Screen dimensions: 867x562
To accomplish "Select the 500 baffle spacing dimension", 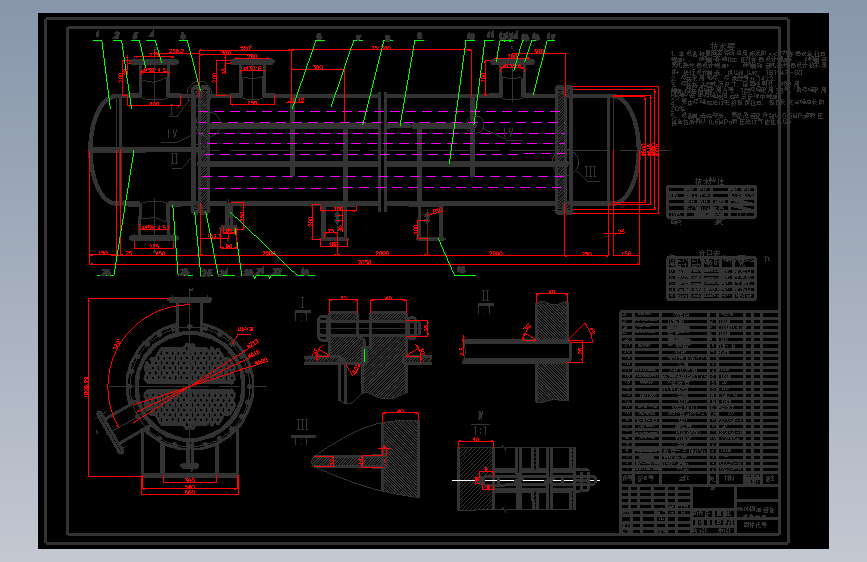I will click(x=317, y=67).
